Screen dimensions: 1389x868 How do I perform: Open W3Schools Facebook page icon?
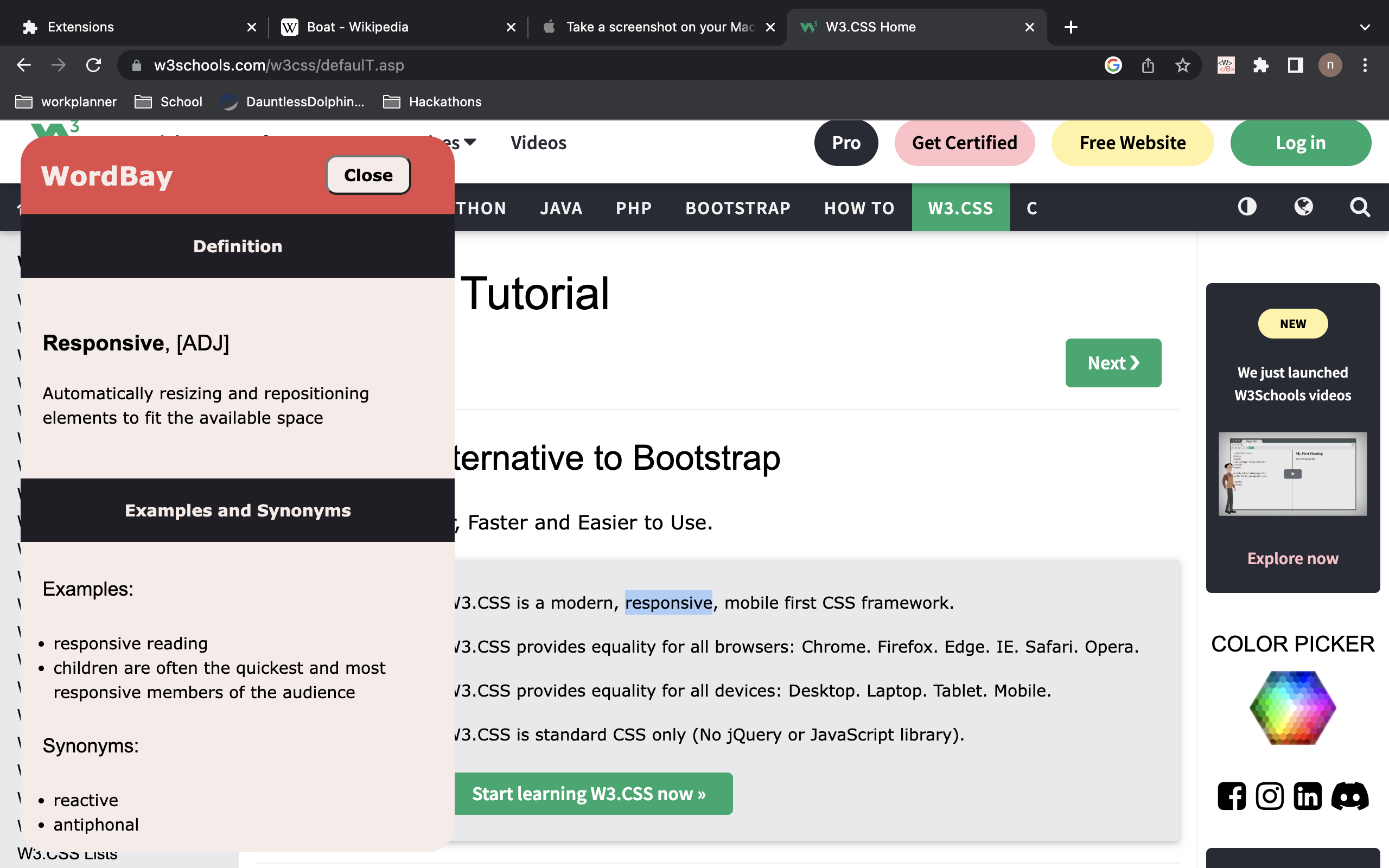point(1232,796)
